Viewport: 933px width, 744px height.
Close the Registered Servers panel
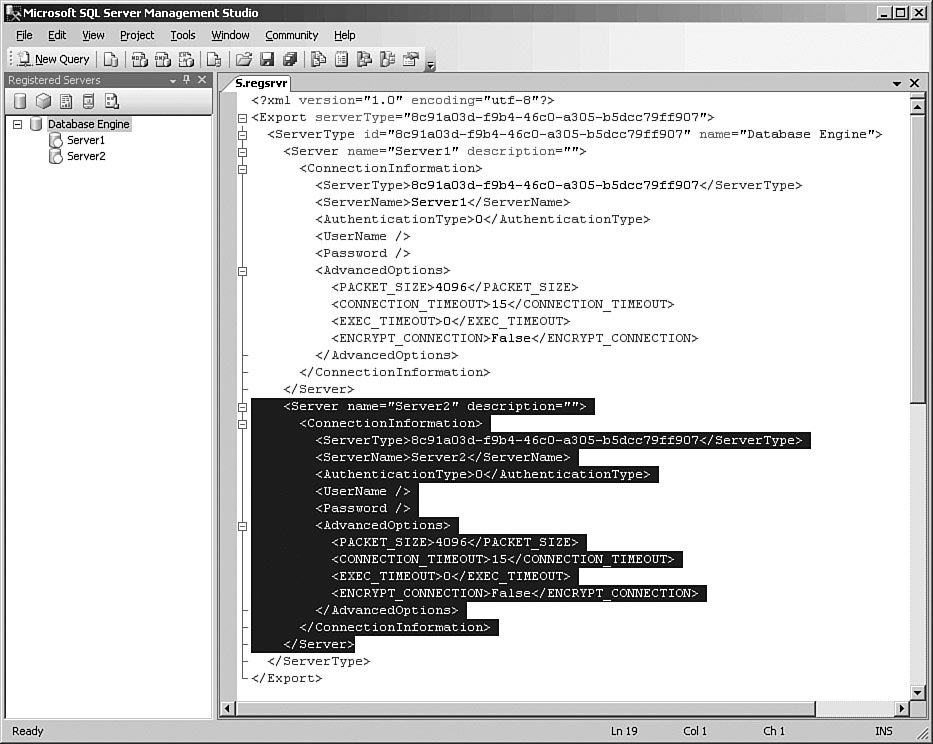pos(202,80)
